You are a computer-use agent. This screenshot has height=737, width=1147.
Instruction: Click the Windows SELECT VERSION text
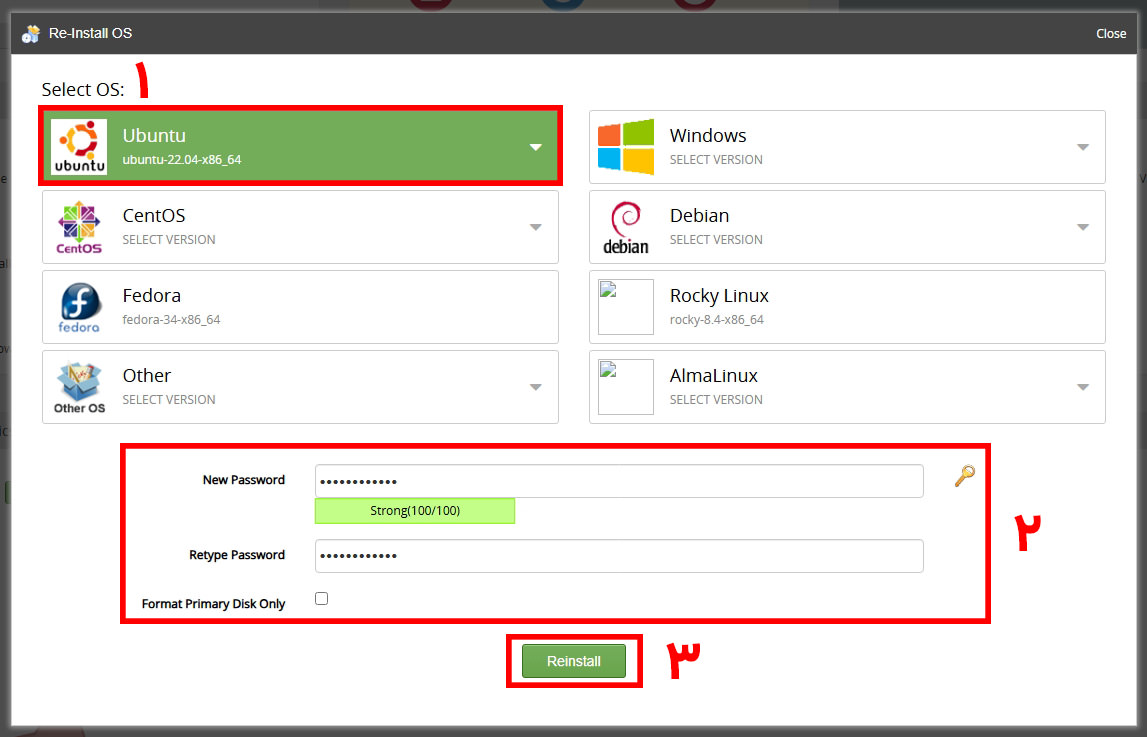(x=716, y=159)
